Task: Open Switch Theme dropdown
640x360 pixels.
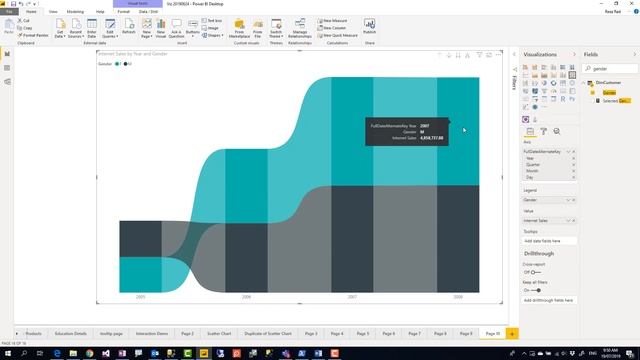Action: (276, 28)
